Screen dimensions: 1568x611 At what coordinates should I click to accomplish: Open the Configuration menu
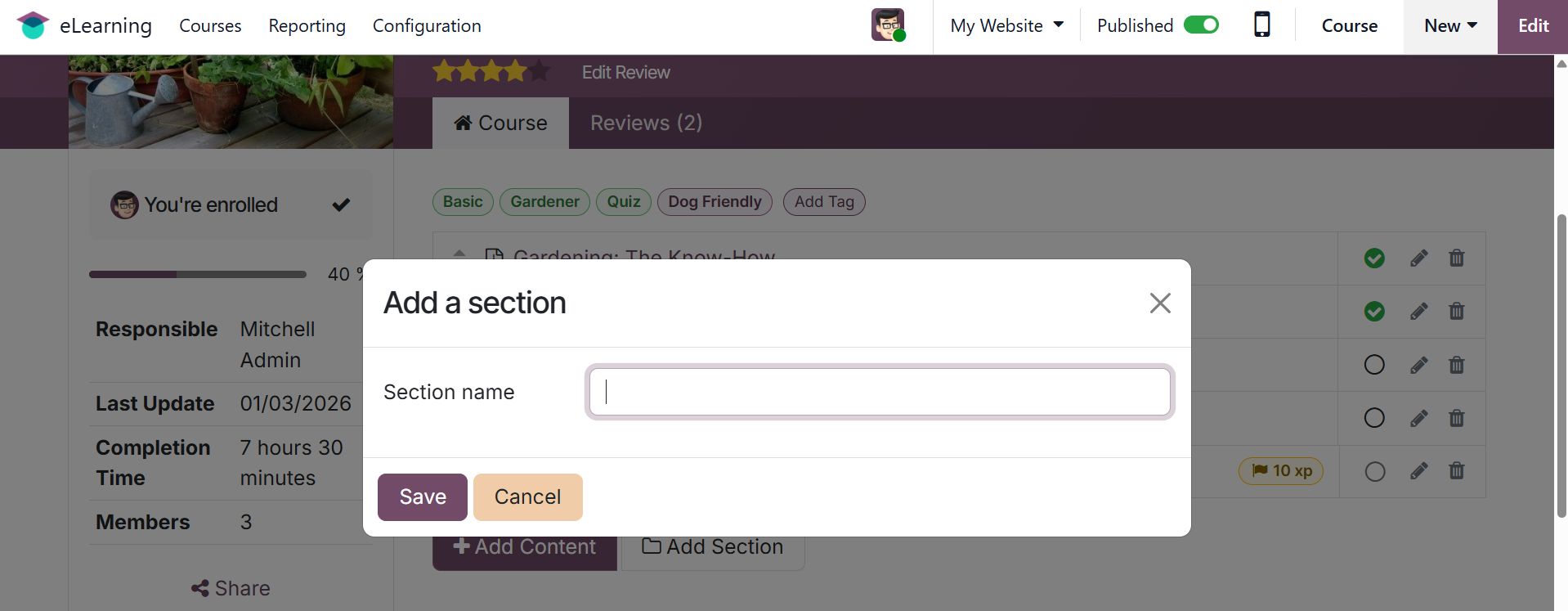click(427, 25)
